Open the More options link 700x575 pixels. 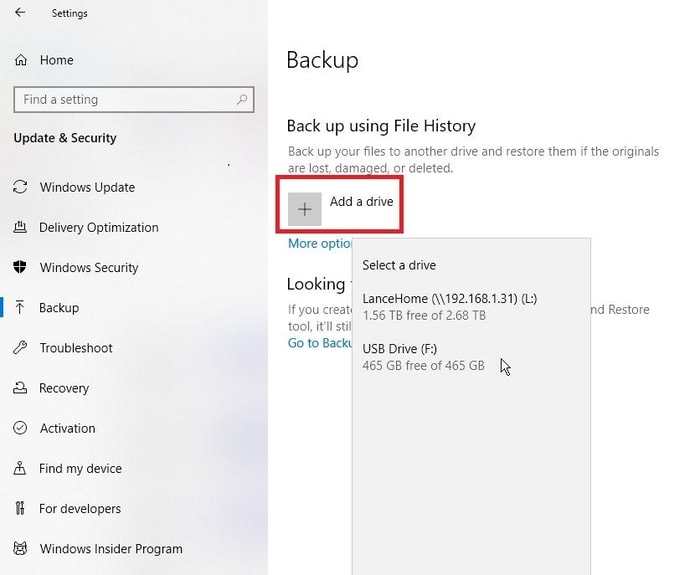pyautogui.click(x=319, y=244)
